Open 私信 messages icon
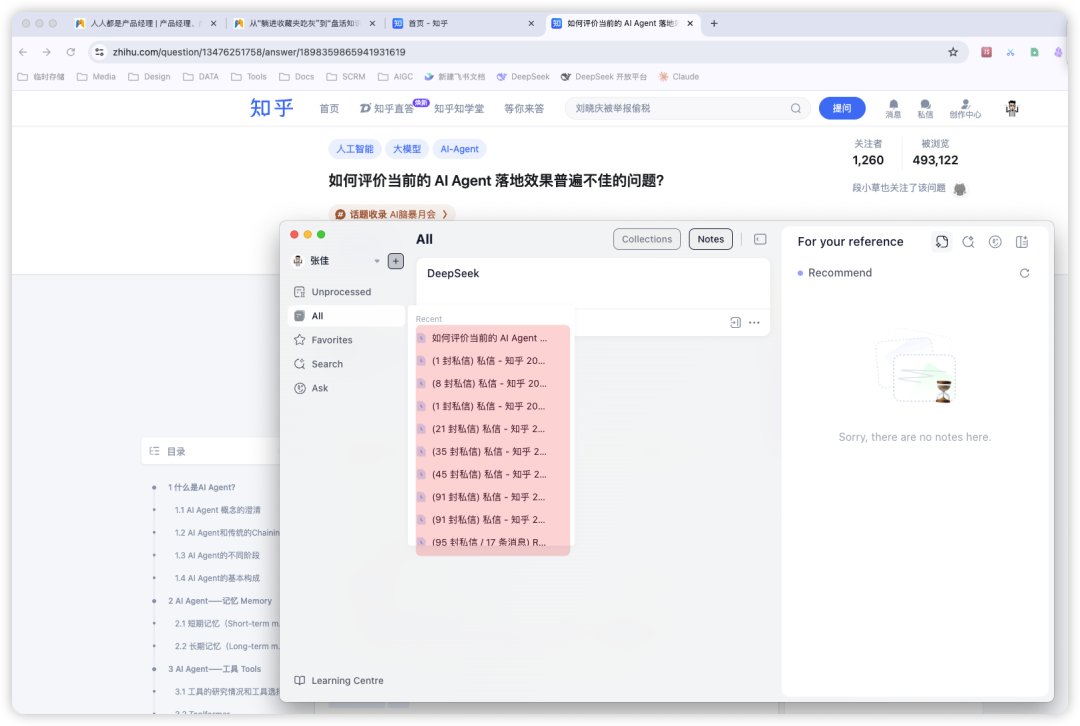 (x=925, y=109)
